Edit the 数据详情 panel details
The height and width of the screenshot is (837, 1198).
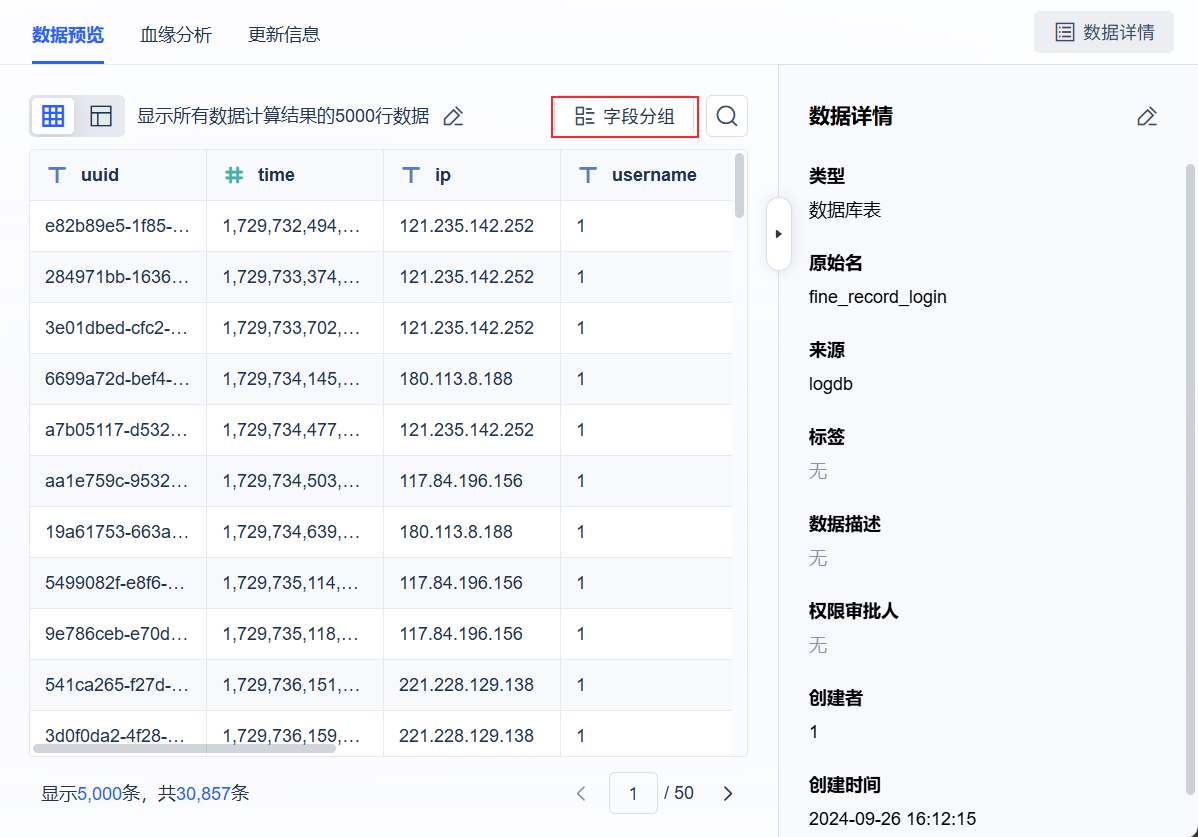pyautogui.click(x=1147, y=116)
